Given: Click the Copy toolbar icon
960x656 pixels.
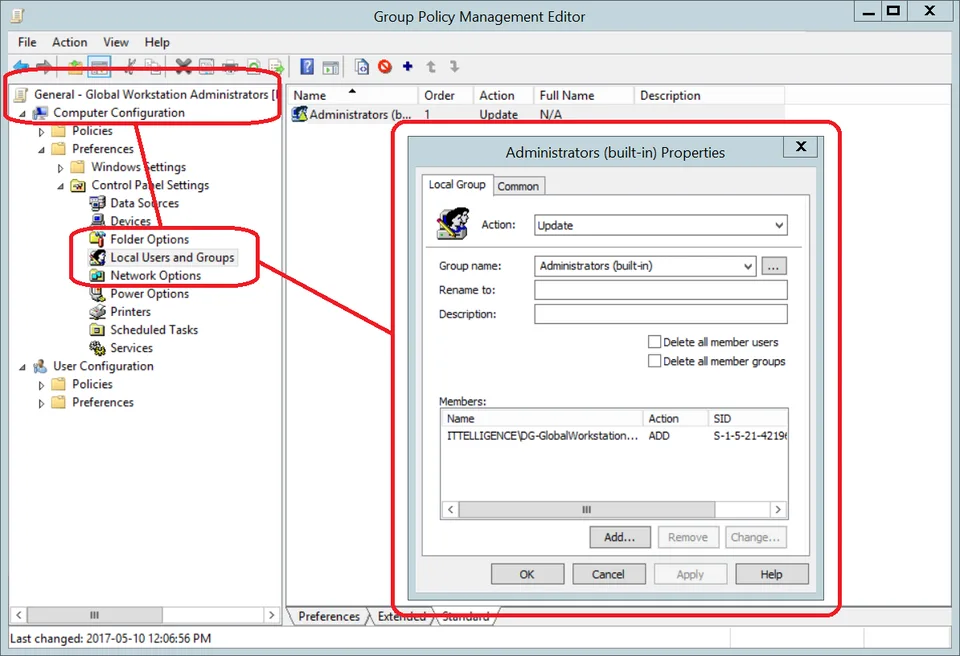Looking at the screenshot, I should coord(154,66).
